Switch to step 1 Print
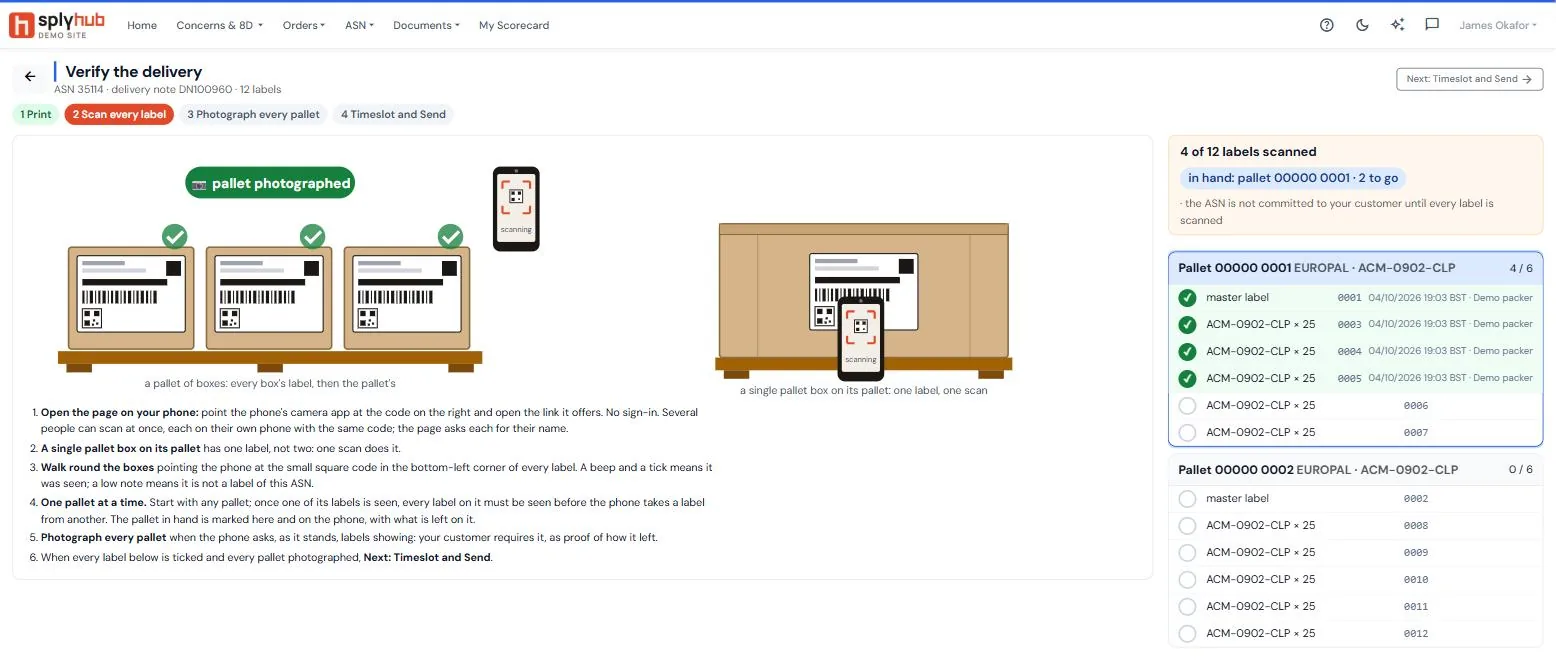Image resolution: width=1556 pixels, height=660 pixels. coord(36,114)
